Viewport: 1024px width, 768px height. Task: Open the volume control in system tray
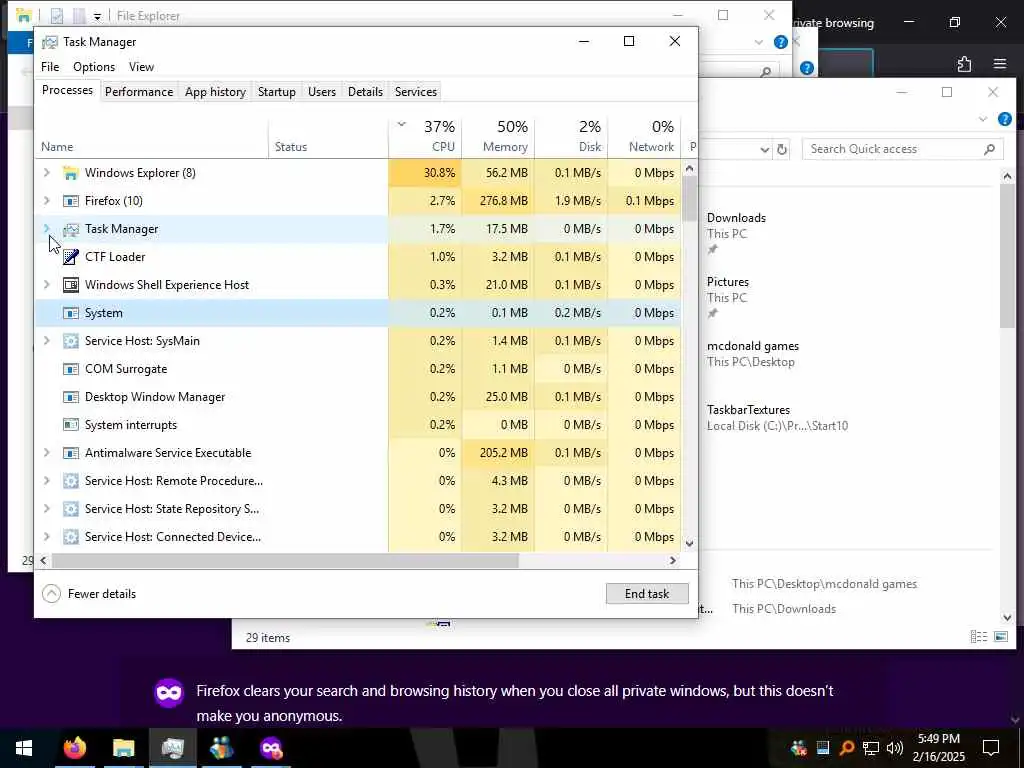point(895,748)
